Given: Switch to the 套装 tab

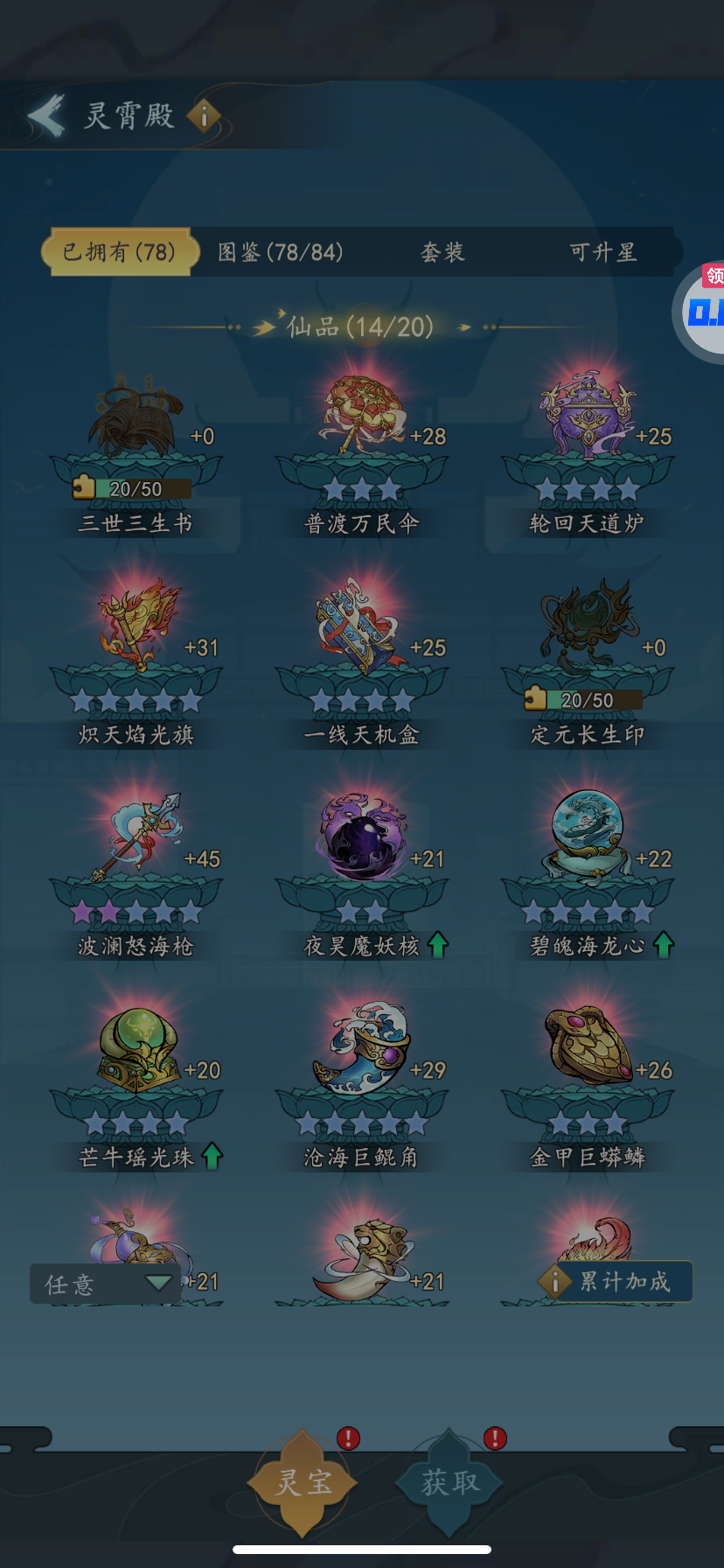Looking at the screenshot, I should click(442, 252).
